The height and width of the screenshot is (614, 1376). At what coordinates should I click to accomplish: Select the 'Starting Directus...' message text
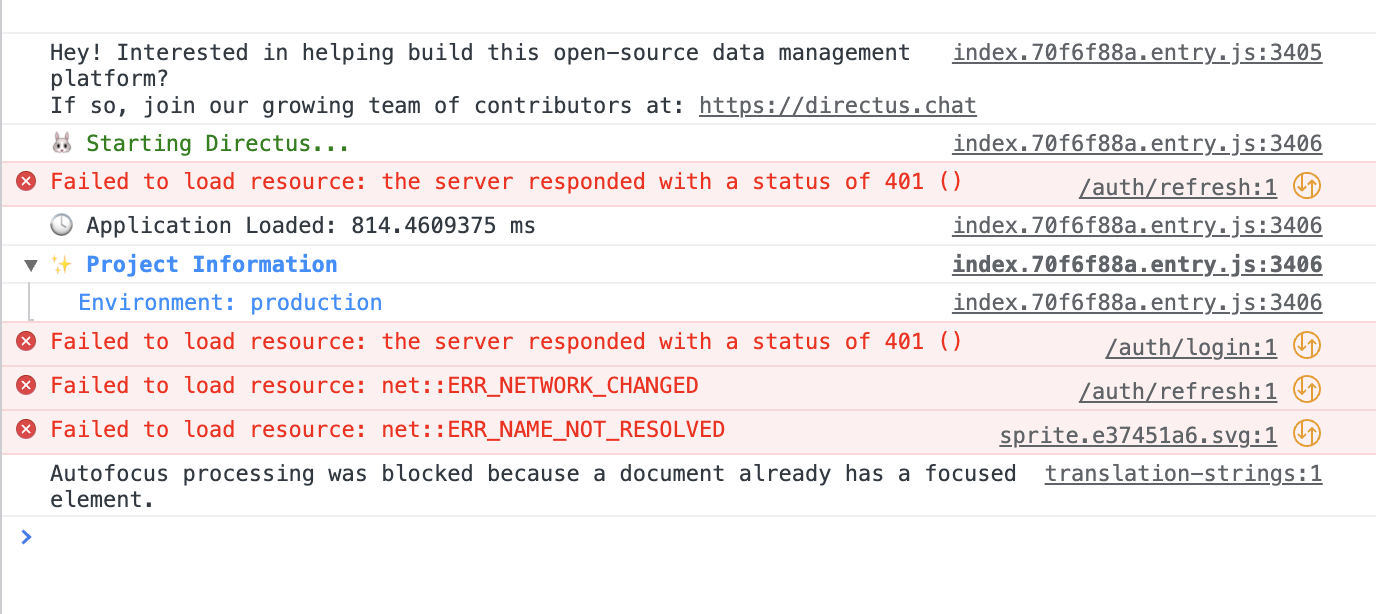tap(218, 144)
